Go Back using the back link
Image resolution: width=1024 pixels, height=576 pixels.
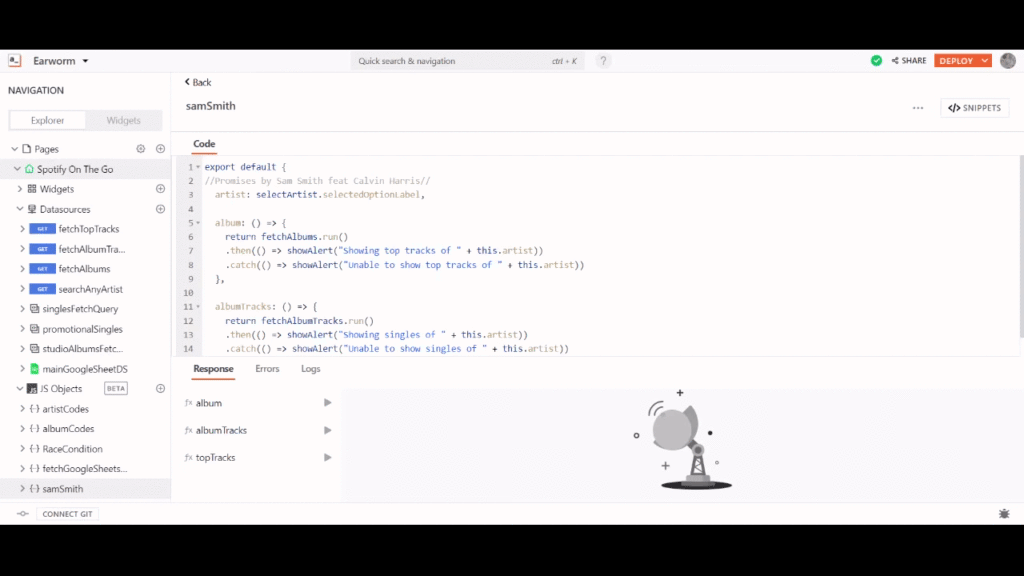(198, 82)
